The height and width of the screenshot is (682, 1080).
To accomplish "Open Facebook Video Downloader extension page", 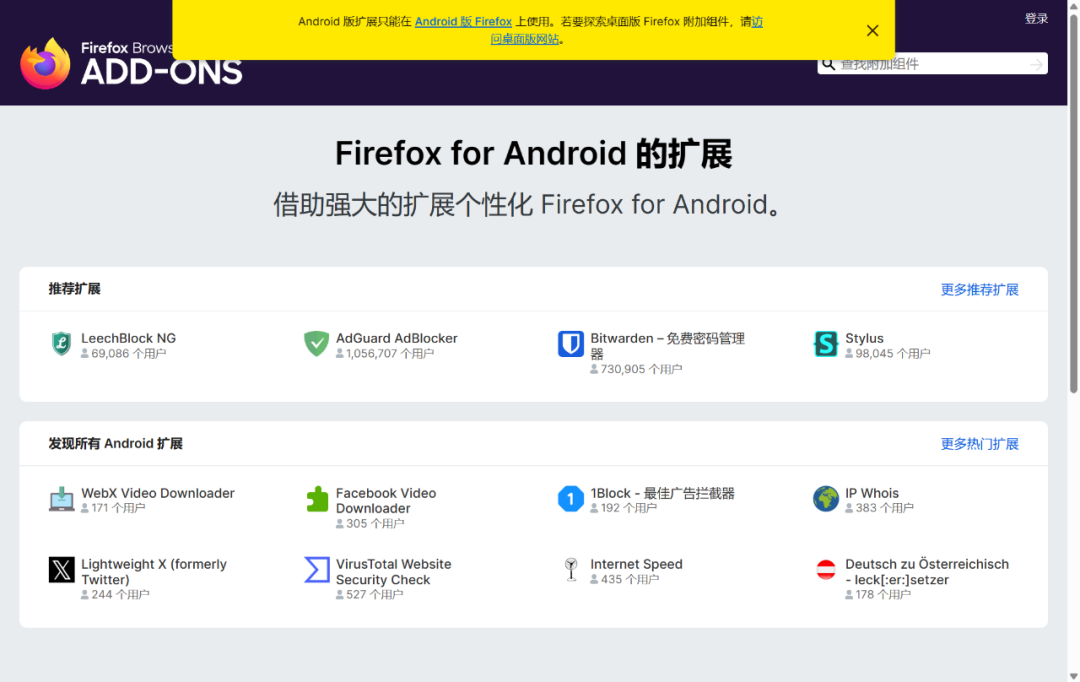I will point(386,501).
